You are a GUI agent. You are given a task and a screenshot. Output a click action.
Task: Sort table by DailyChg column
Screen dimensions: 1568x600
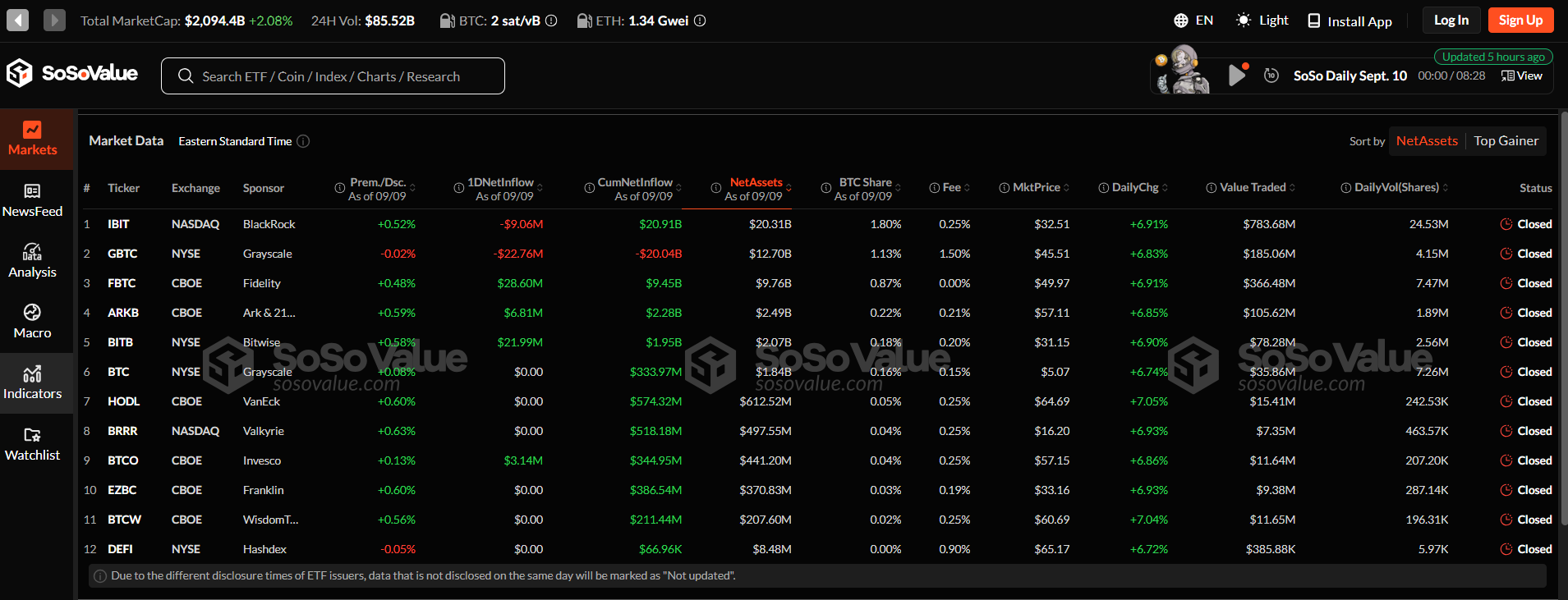tap(1134, 188)
